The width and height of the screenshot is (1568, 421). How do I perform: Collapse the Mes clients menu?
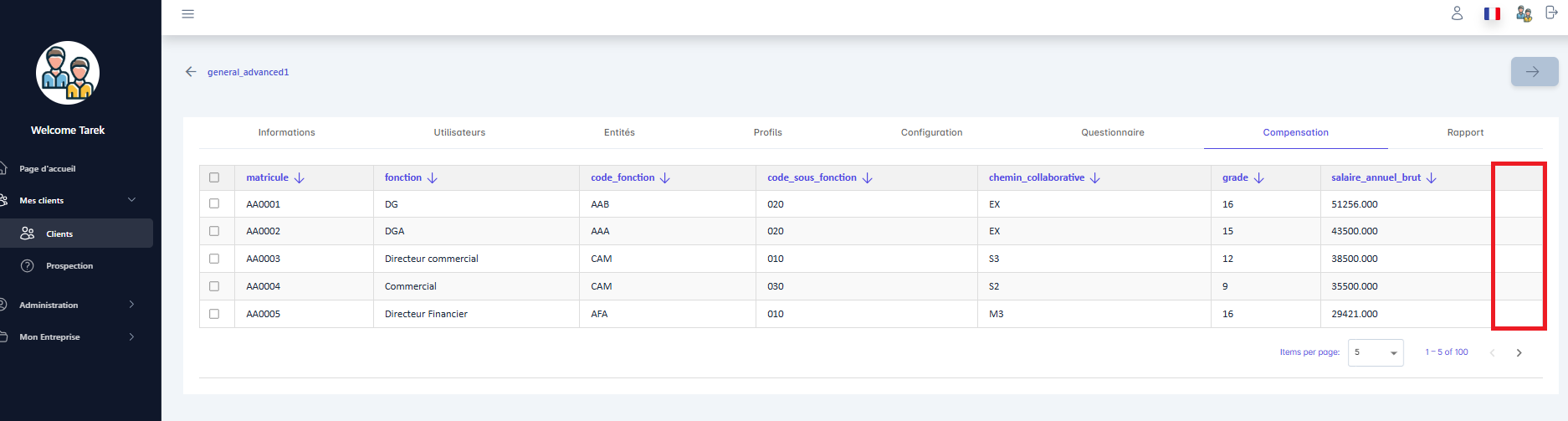[x=131, y=200]
